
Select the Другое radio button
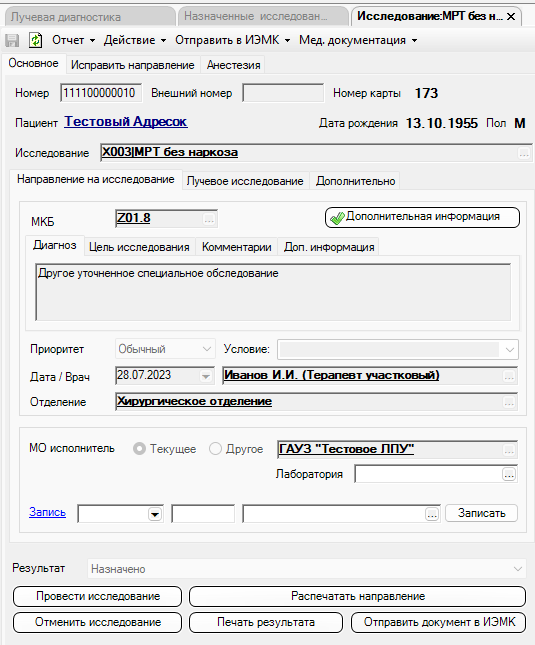point(215,449)
